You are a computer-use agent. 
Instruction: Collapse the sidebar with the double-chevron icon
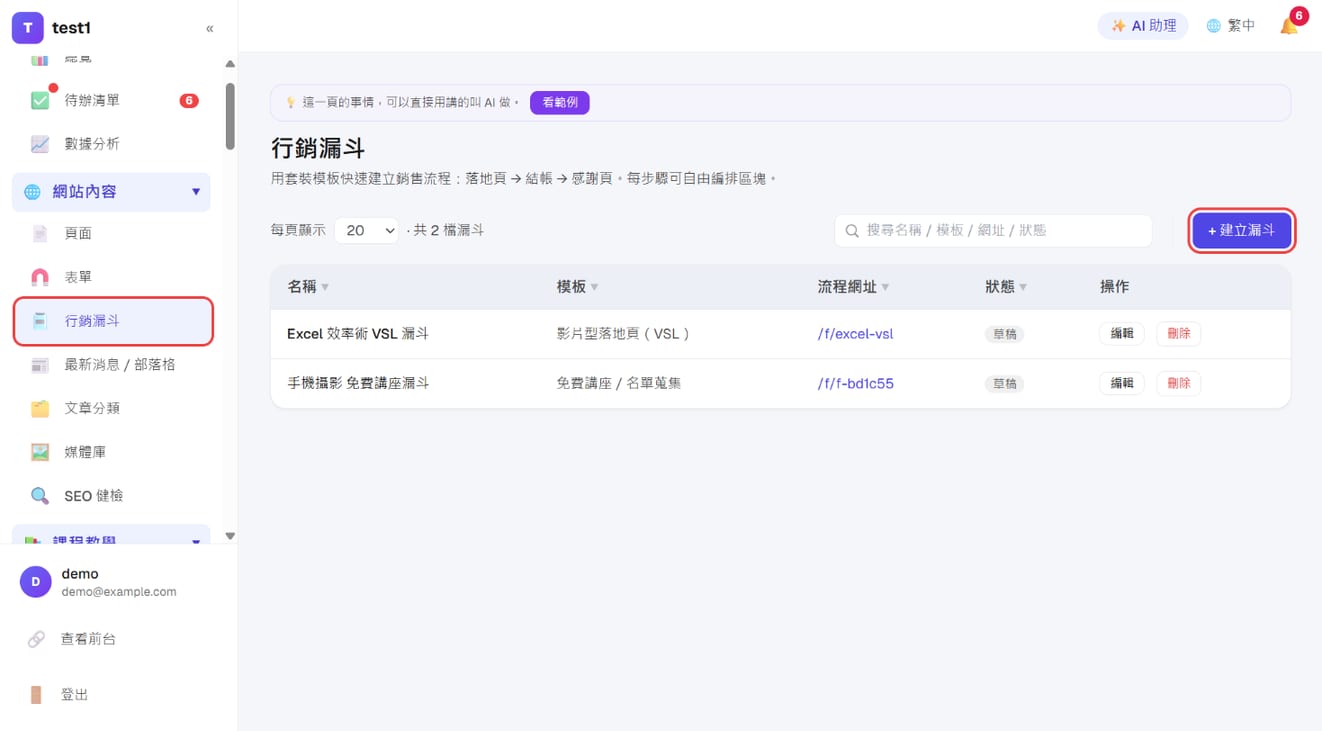point(209,28)
